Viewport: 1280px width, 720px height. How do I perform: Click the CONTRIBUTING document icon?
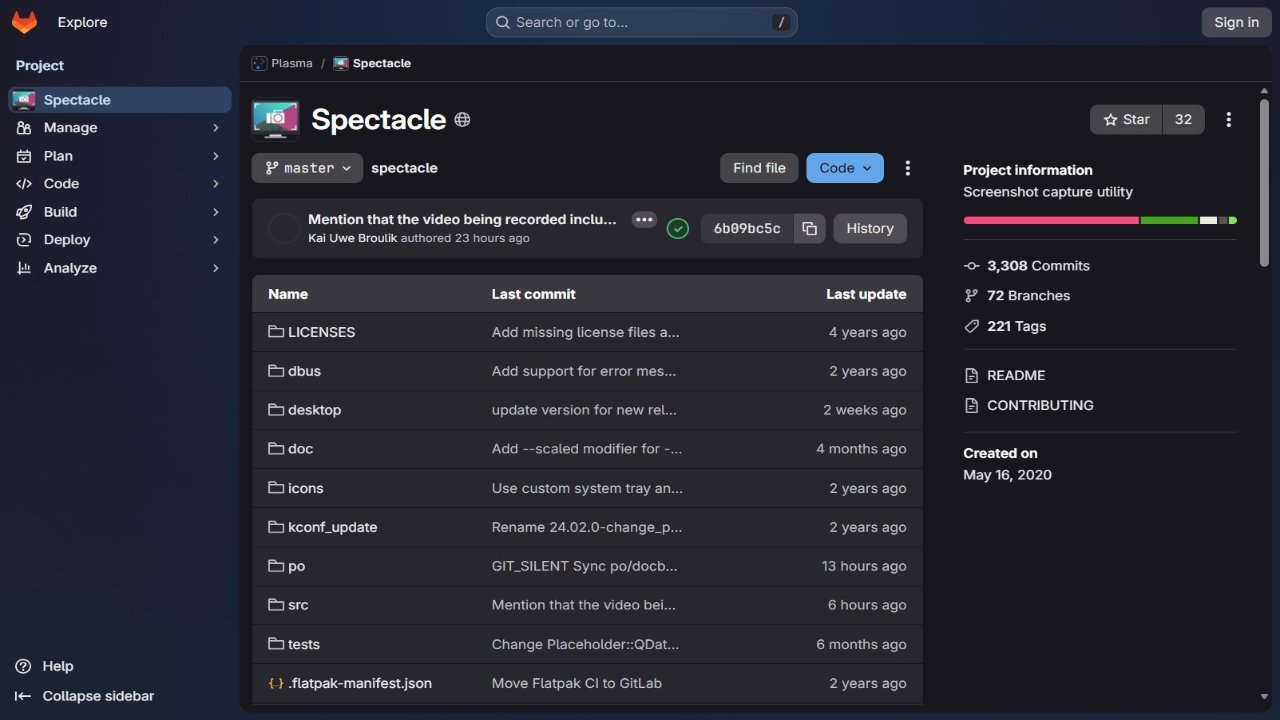971,406
